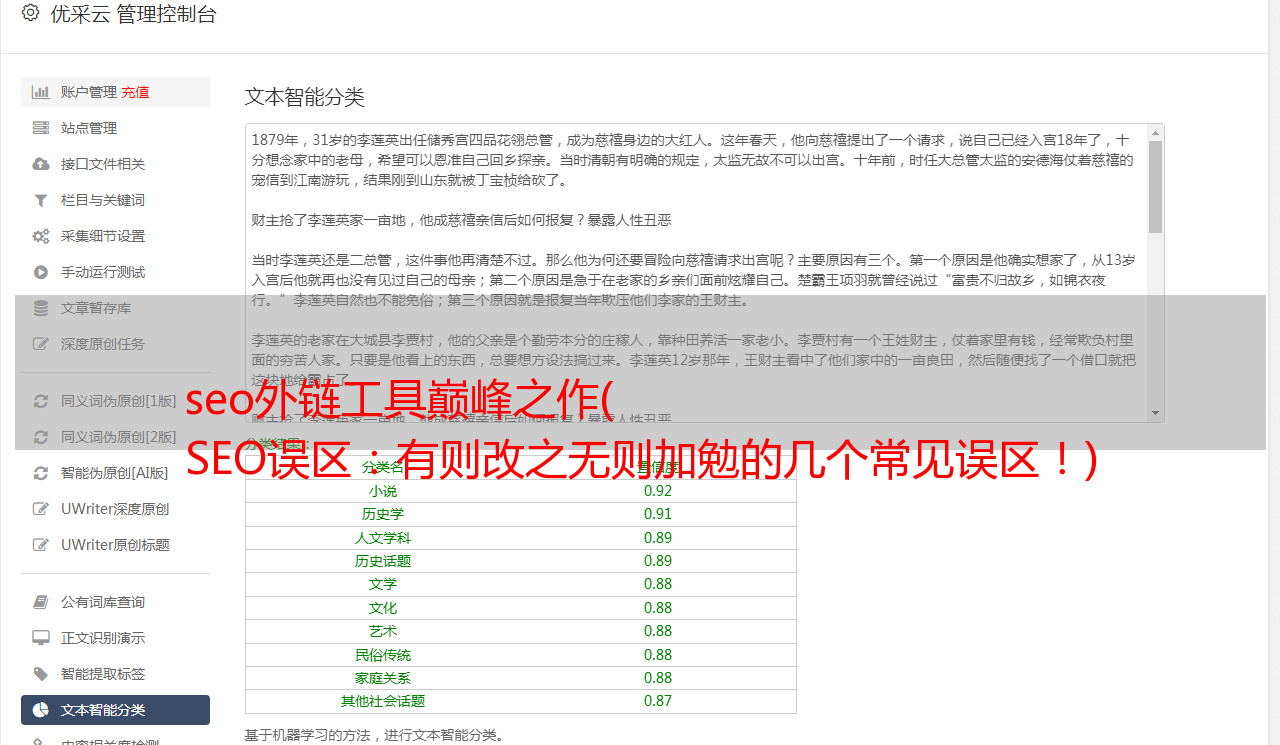Open 账户管理 menu item
Image resolution: width=1280 pixels, height=745 pixels.
click(x=115, y=92)
